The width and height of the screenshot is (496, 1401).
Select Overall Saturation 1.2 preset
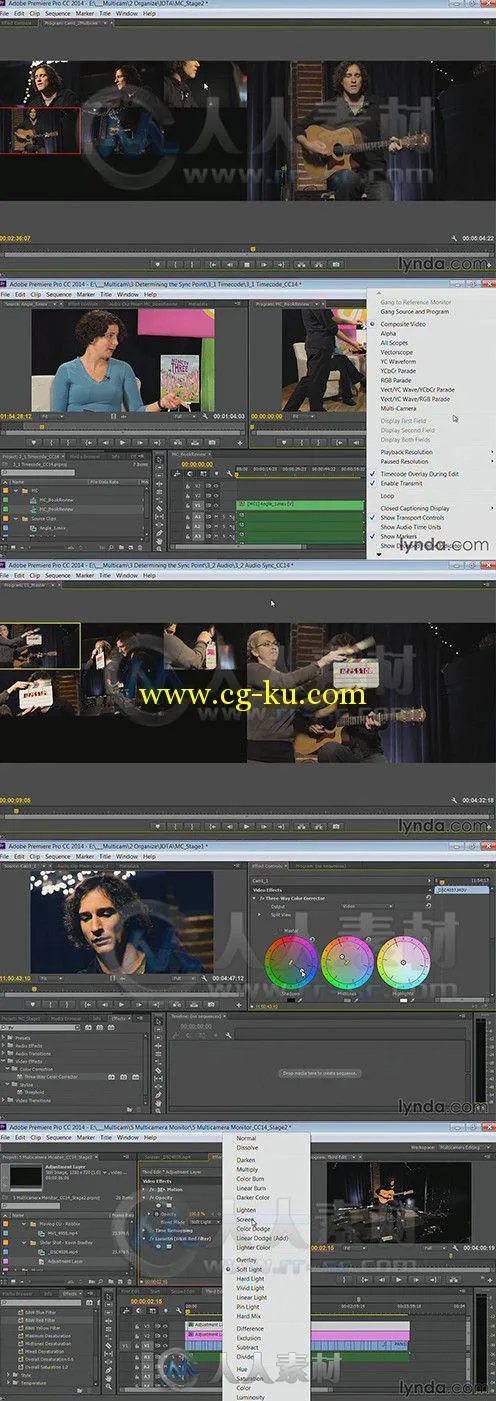tap(46, 1369)
